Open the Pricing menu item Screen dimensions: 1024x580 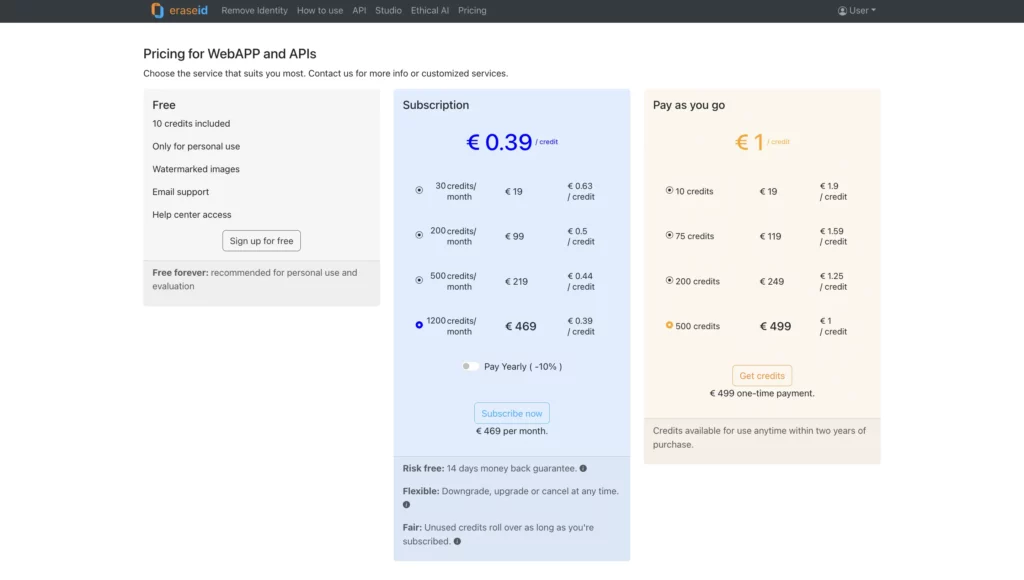click(472, 10)
